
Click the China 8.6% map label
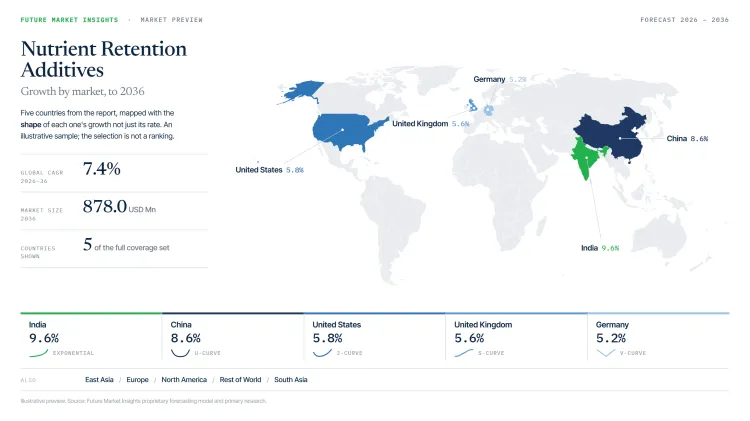687,138
